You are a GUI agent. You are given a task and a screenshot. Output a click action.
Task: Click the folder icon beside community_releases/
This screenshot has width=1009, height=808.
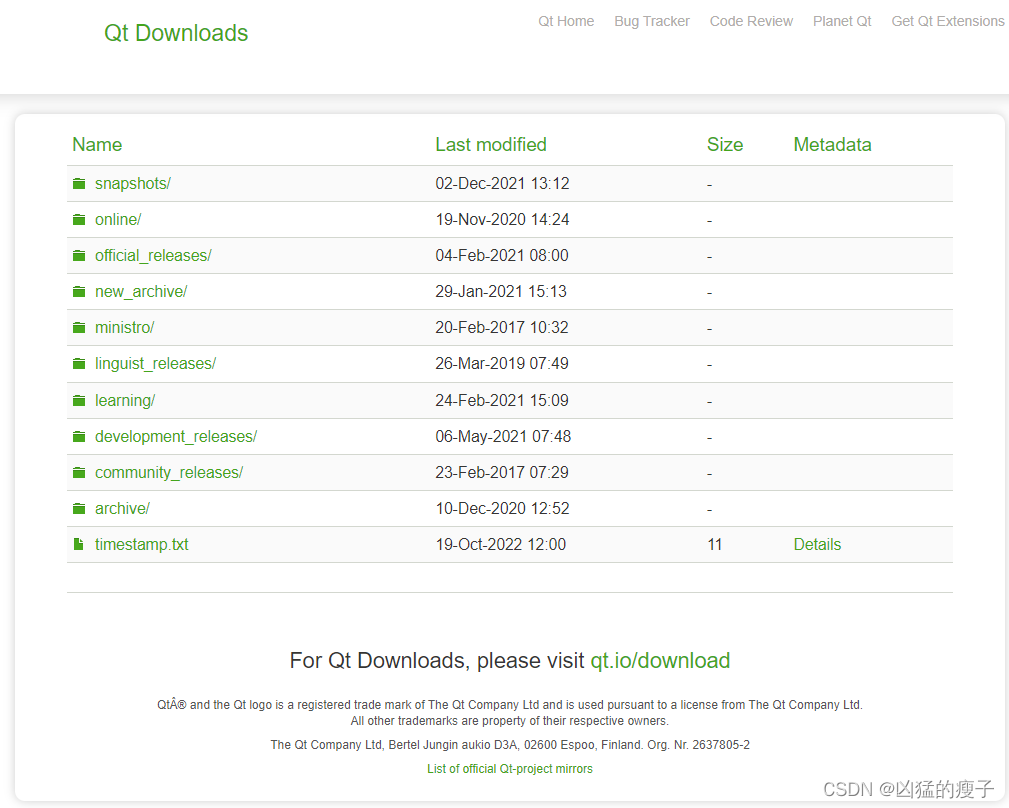79,473
